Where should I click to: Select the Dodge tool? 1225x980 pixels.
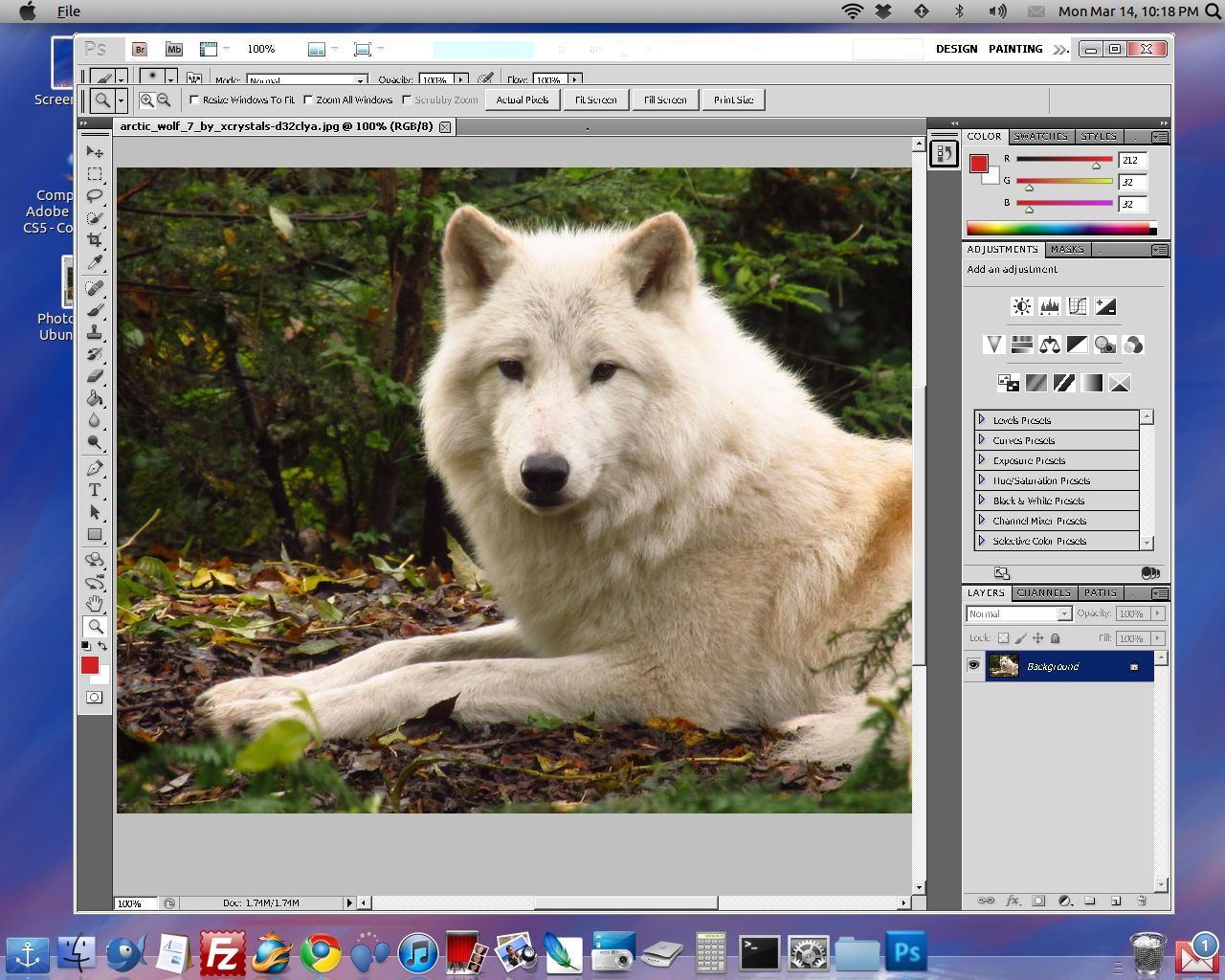click(x=95, y=442)
